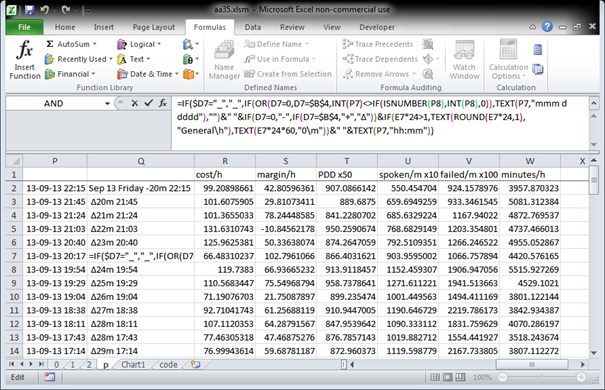Image resolution: width=605 pixels, height=390 pixels.
Task: Switch to the Data ribbon tab
Action: pos(253,27)
